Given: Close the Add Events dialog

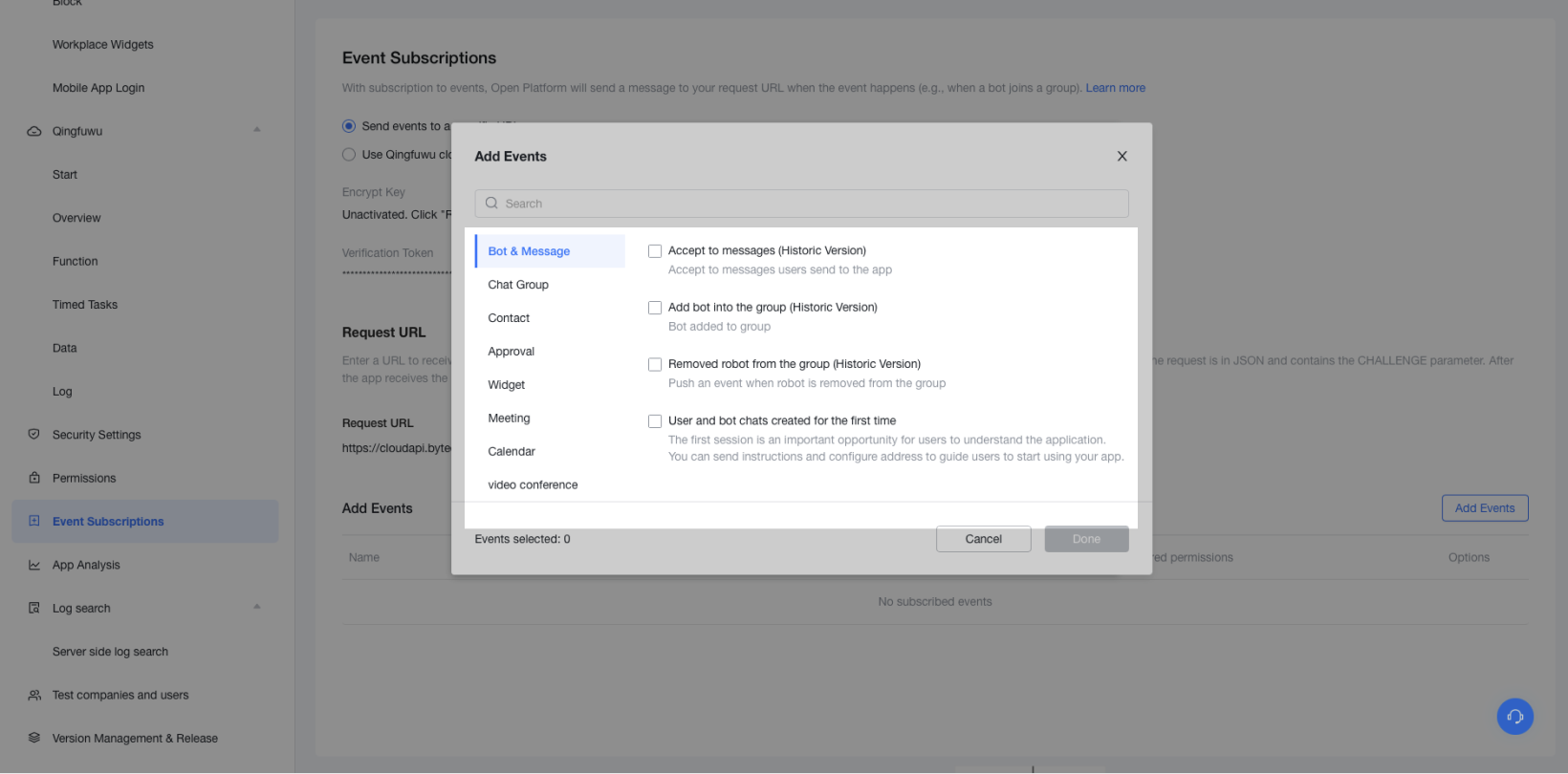Looking at the screenshot, I should pos(1122,157).
